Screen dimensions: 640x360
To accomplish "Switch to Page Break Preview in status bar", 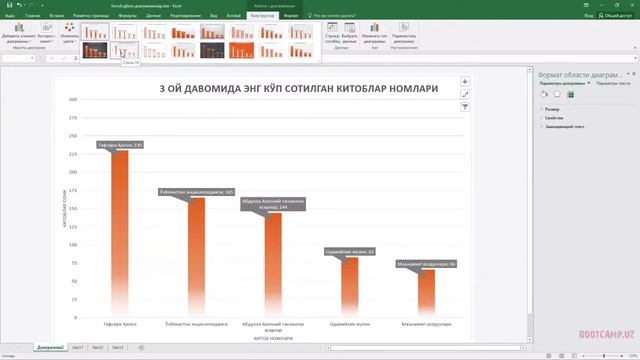I will click(x=574, y=356).
